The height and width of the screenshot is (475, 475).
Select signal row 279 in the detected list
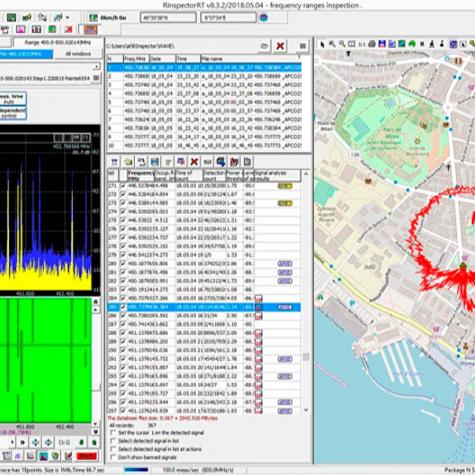pos(204,255)
